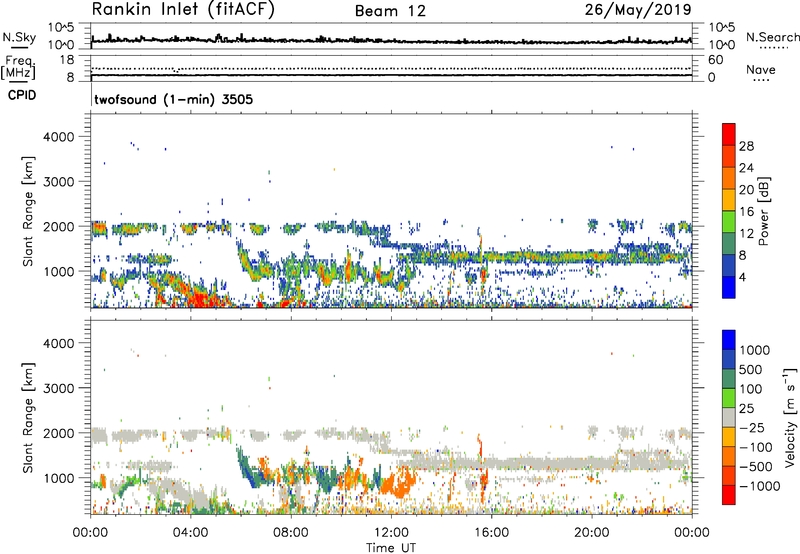Click the '28' tick on the Power colorbar
Viewport: 800px width, 554px height.
tap(746, 146)
